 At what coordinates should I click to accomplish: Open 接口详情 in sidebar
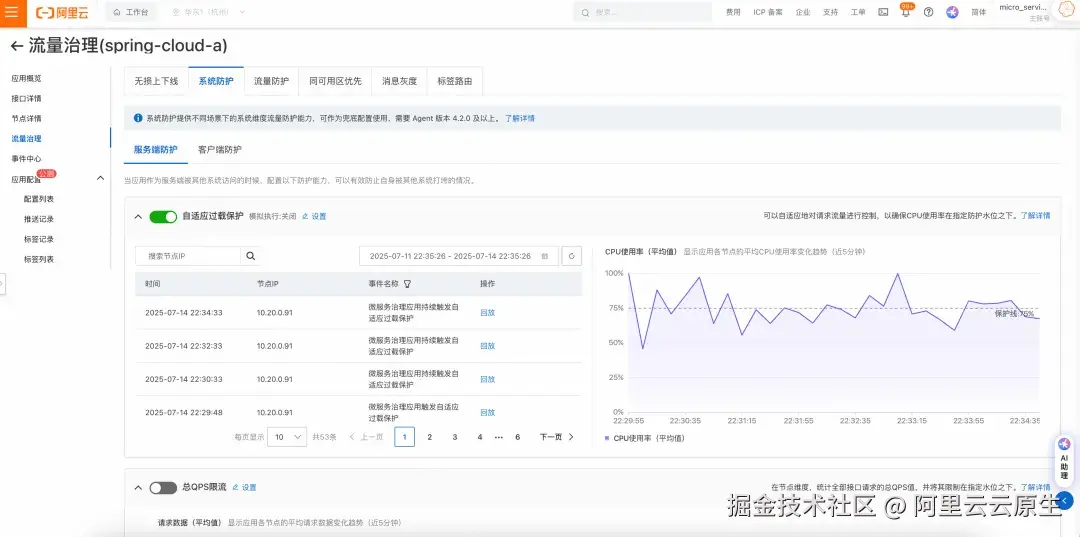click(26, 98)
